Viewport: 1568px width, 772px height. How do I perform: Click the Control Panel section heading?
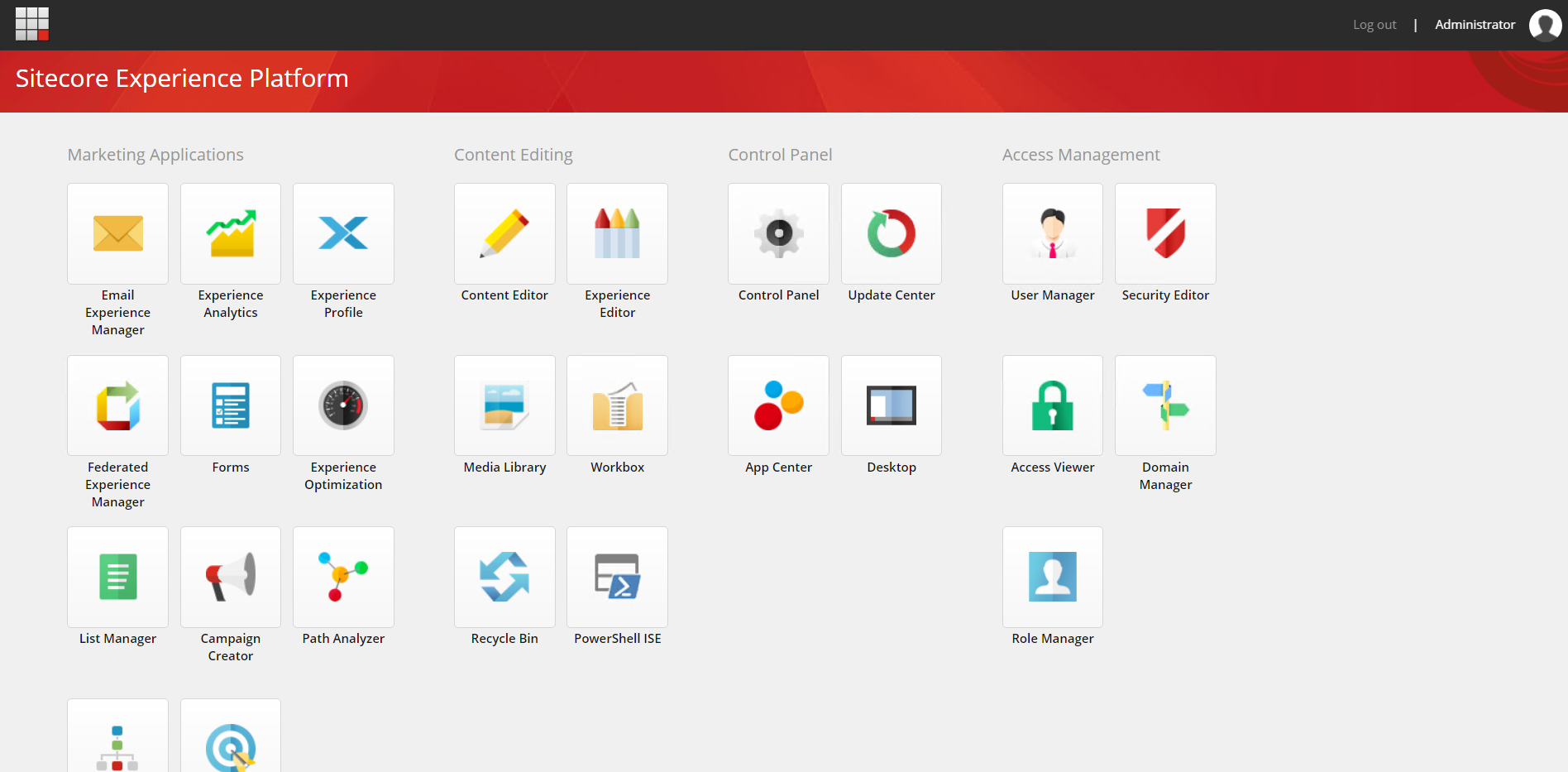coord(780,155)
